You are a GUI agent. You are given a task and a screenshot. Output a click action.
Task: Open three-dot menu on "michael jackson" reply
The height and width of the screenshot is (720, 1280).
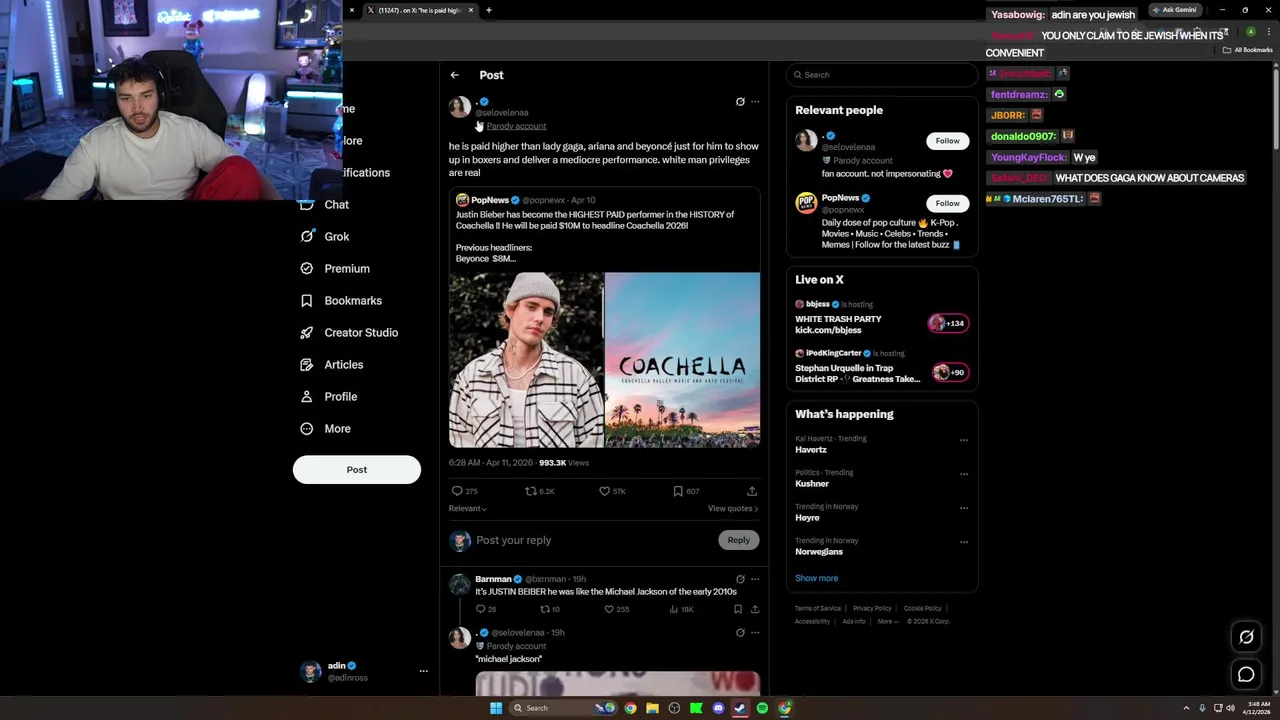tap(755, 632)
